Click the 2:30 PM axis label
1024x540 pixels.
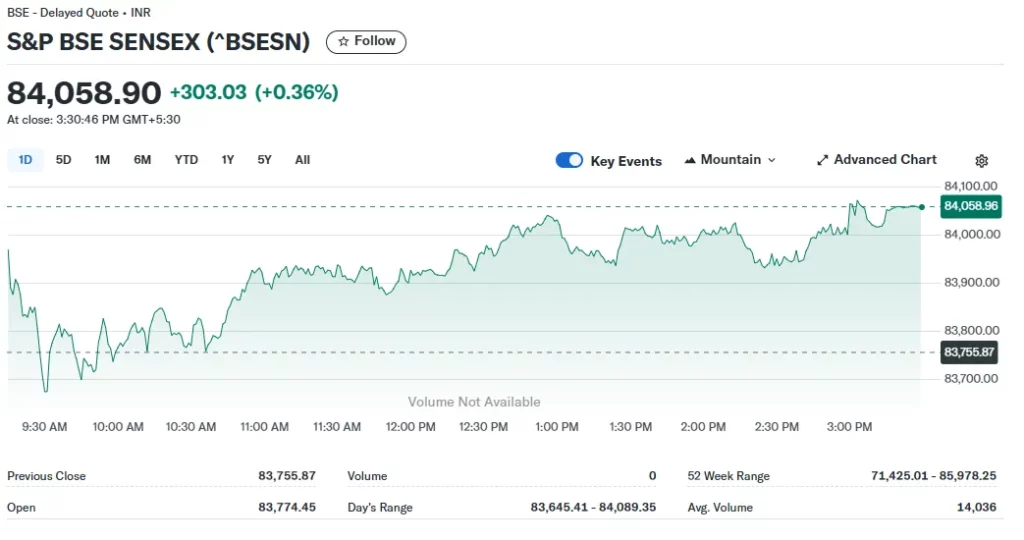point(776,427)
